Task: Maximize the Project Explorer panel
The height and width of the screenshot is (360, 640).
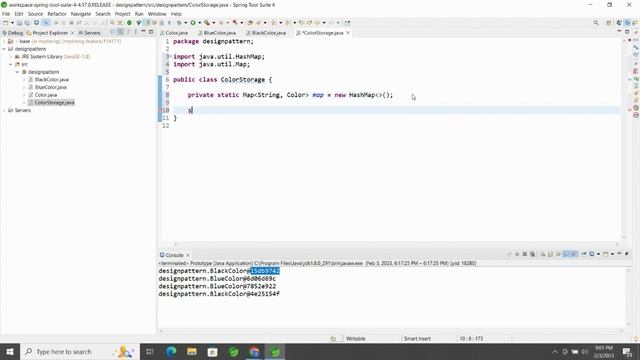Action: (x=151, y=32)
